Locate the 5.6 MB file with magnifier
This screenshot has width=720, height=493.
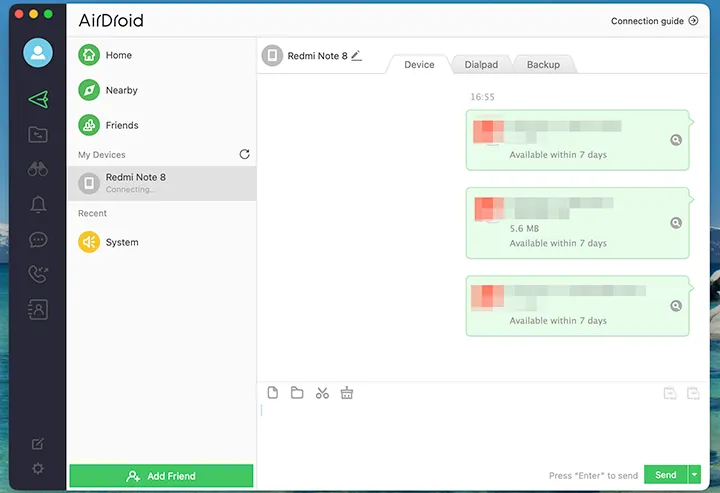676,223
